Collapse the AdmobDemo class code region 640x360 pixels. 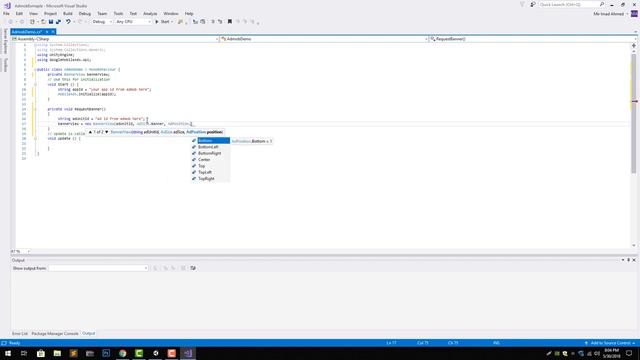[35, 69]
